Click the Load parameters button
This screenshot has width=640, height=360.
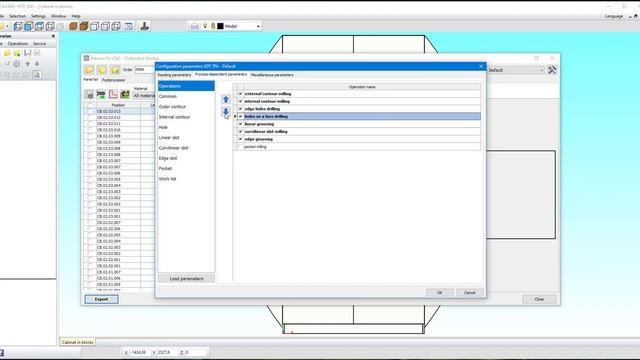(x=186, y=279)
